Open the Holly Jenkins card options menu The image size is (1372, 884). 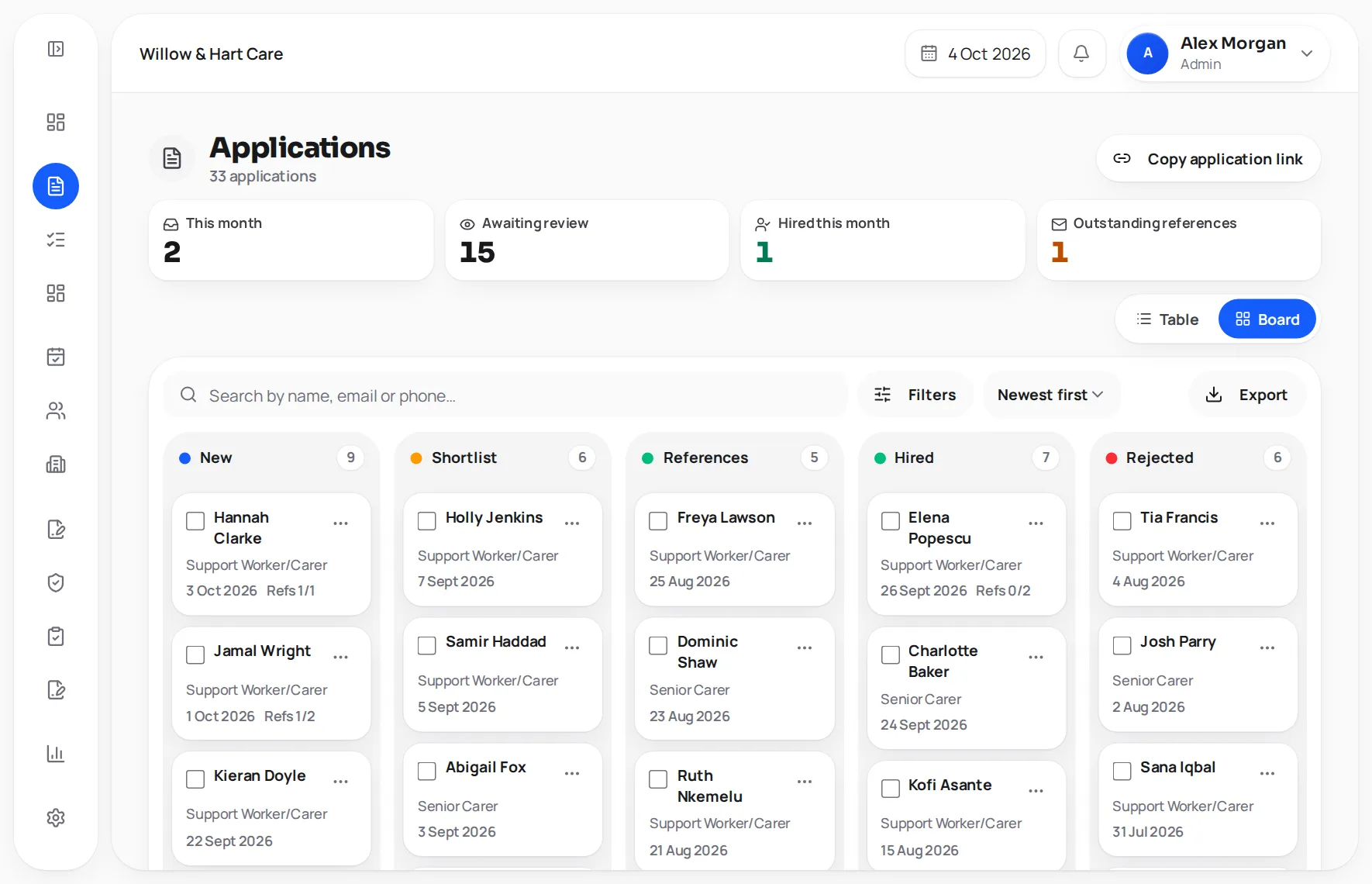572,523
